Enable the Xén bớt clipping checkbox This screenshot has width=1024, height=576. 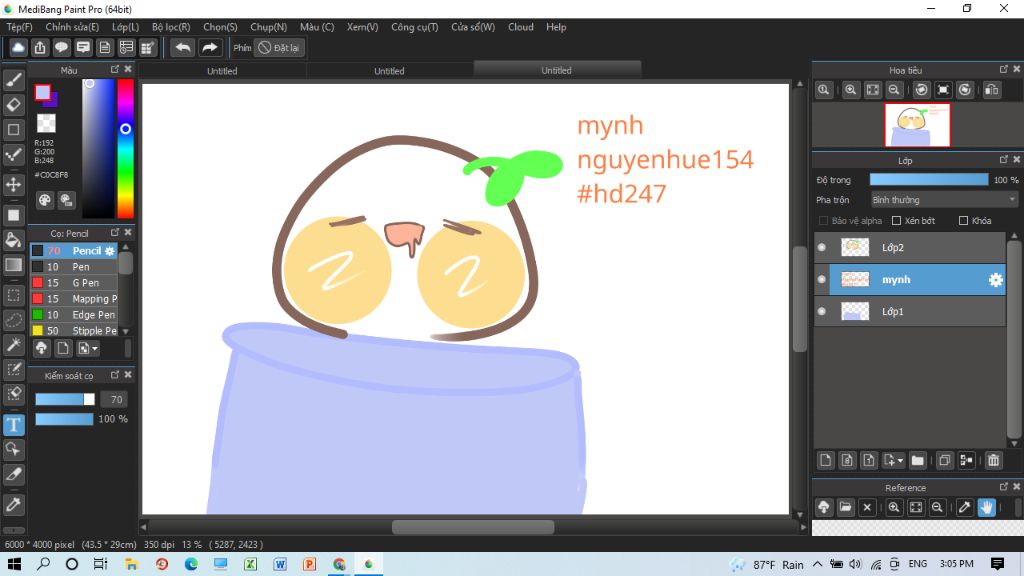tap(897, 220)
